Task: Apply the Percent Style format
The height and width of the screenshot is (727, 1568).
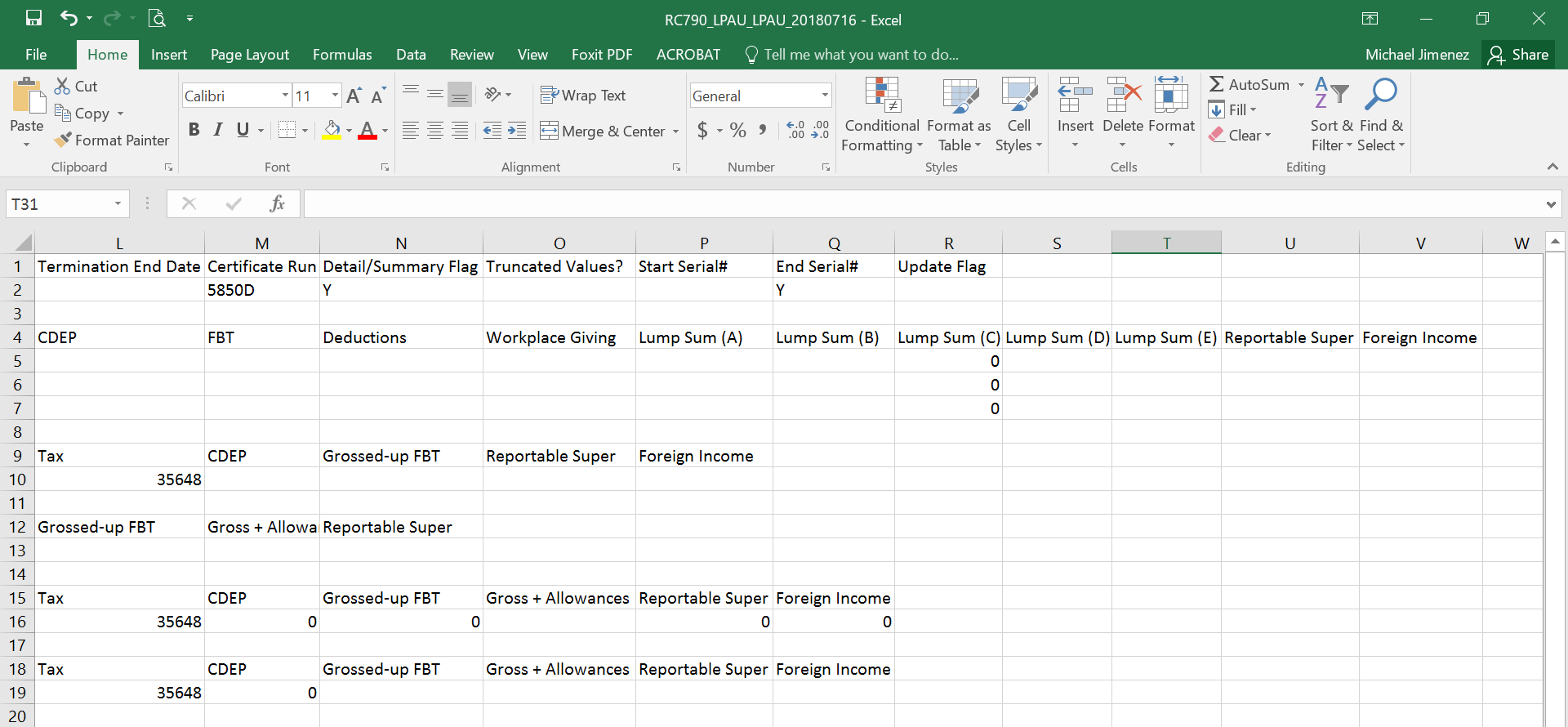Action: [x=738, y=131]
